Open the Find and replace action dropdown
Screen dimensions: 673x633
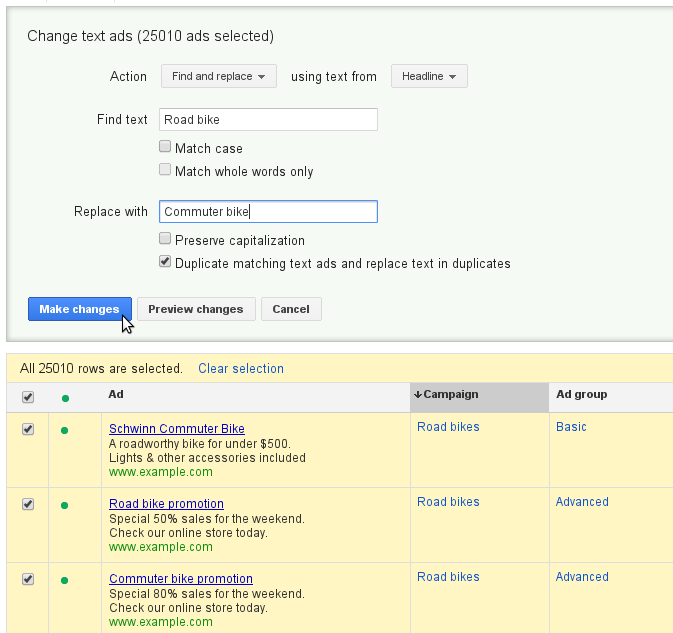[x=218, y=76]
